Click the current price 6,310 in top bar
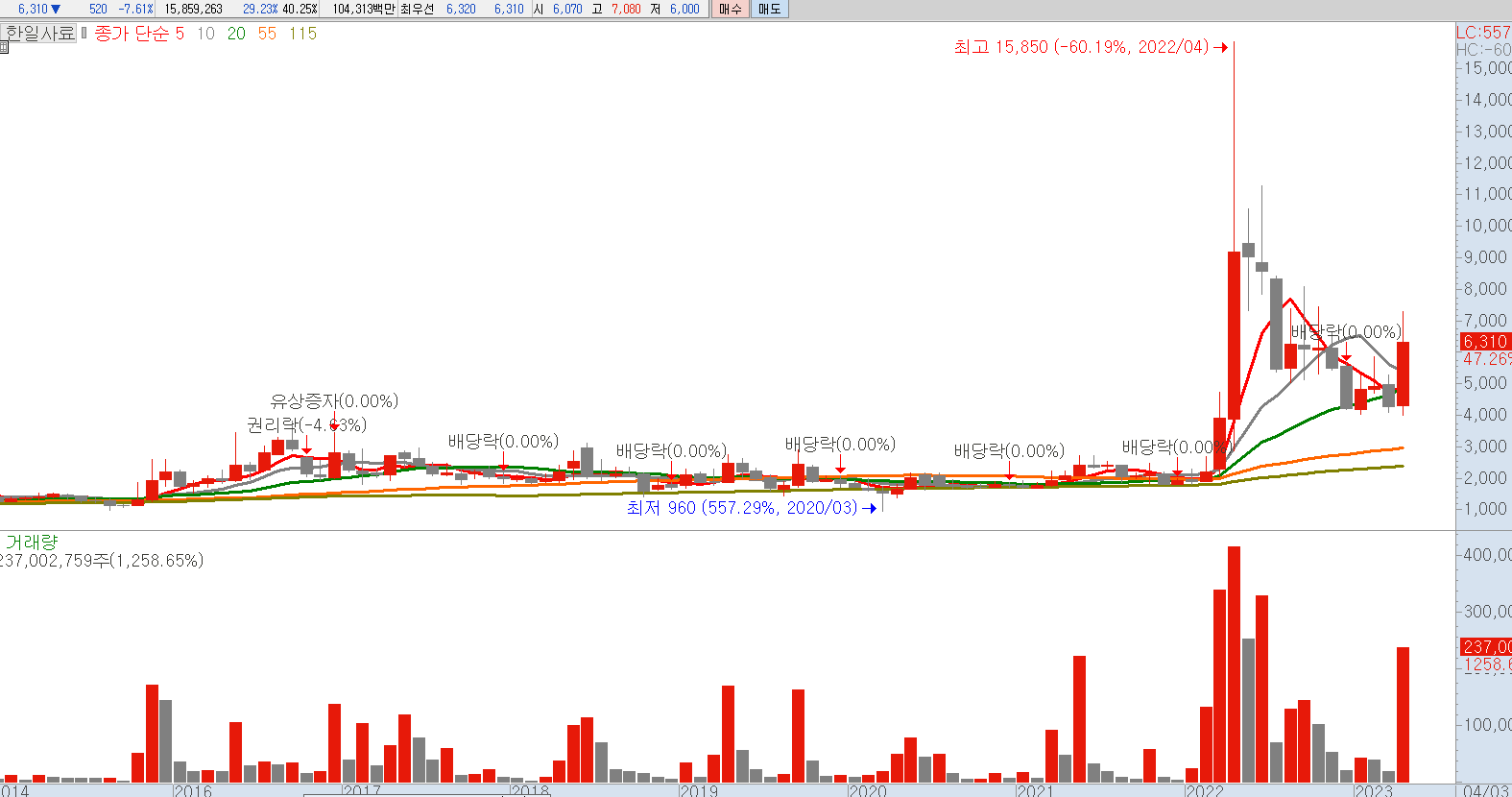Screen dimensions: 1512x797 [33, 9]
